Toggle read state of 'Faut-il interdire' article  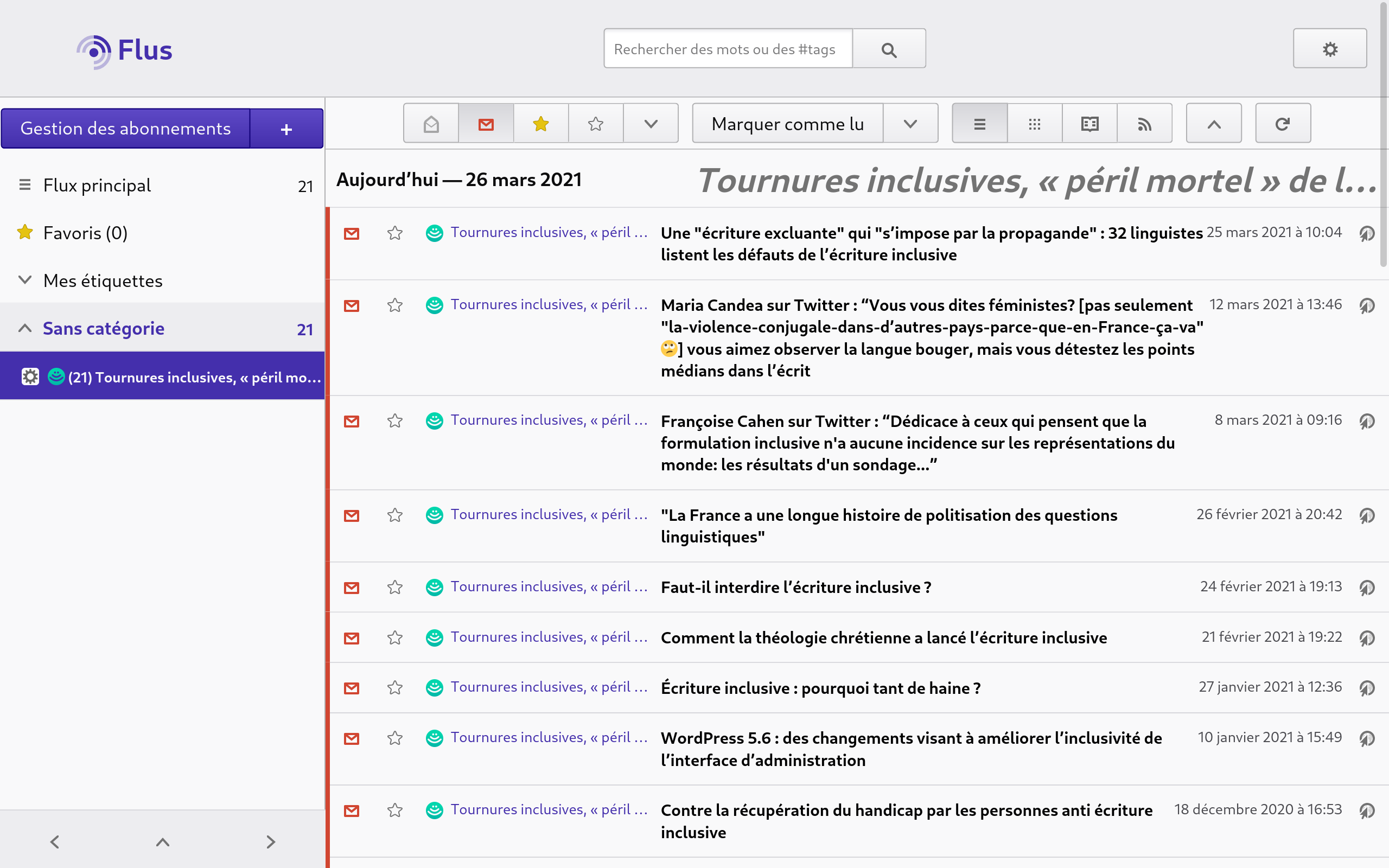(351, 588)
